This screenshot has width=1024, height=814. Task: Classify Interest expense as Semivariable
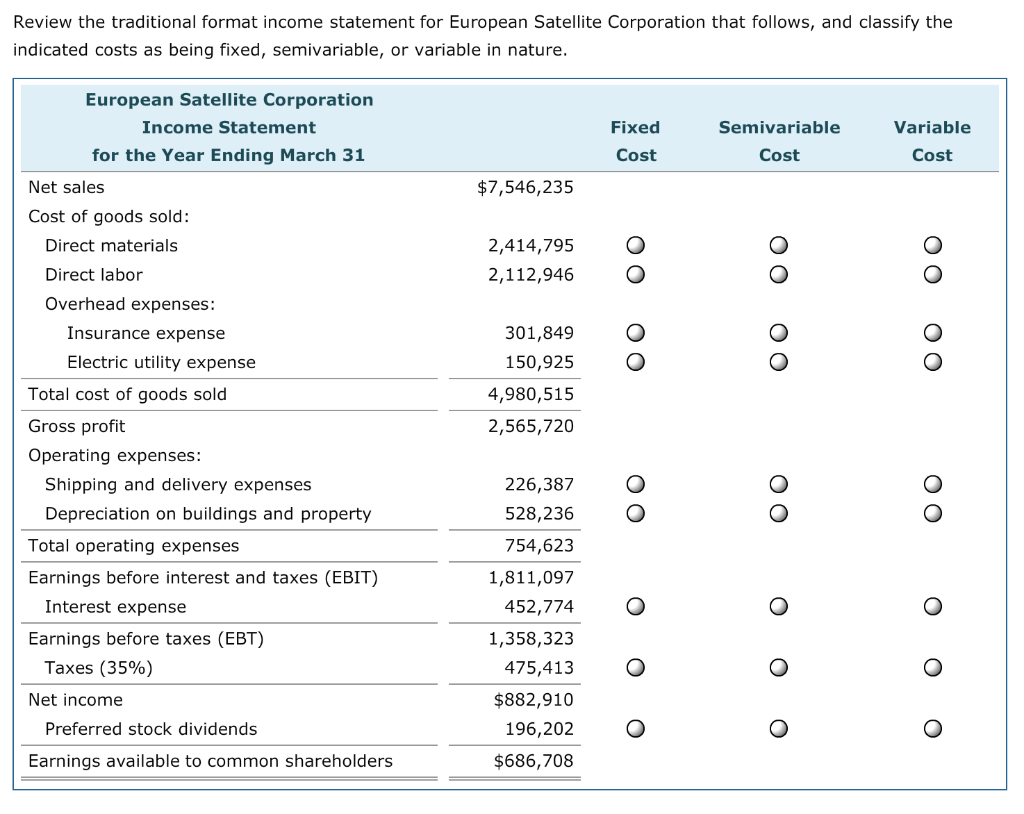[779, 606]
